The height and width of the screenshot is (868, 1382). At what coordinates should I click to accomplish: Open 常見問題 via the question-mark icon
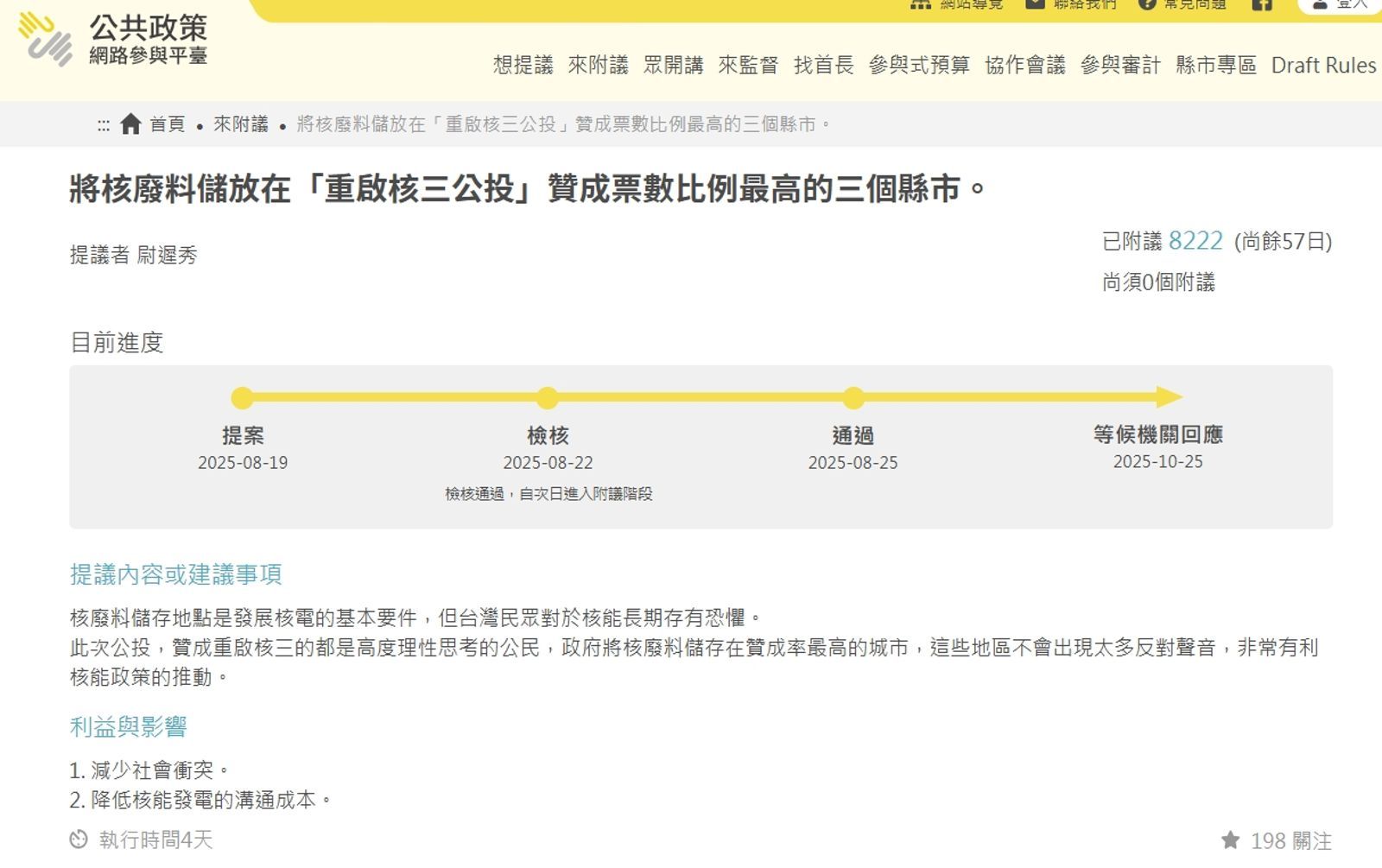[1146, 4]
